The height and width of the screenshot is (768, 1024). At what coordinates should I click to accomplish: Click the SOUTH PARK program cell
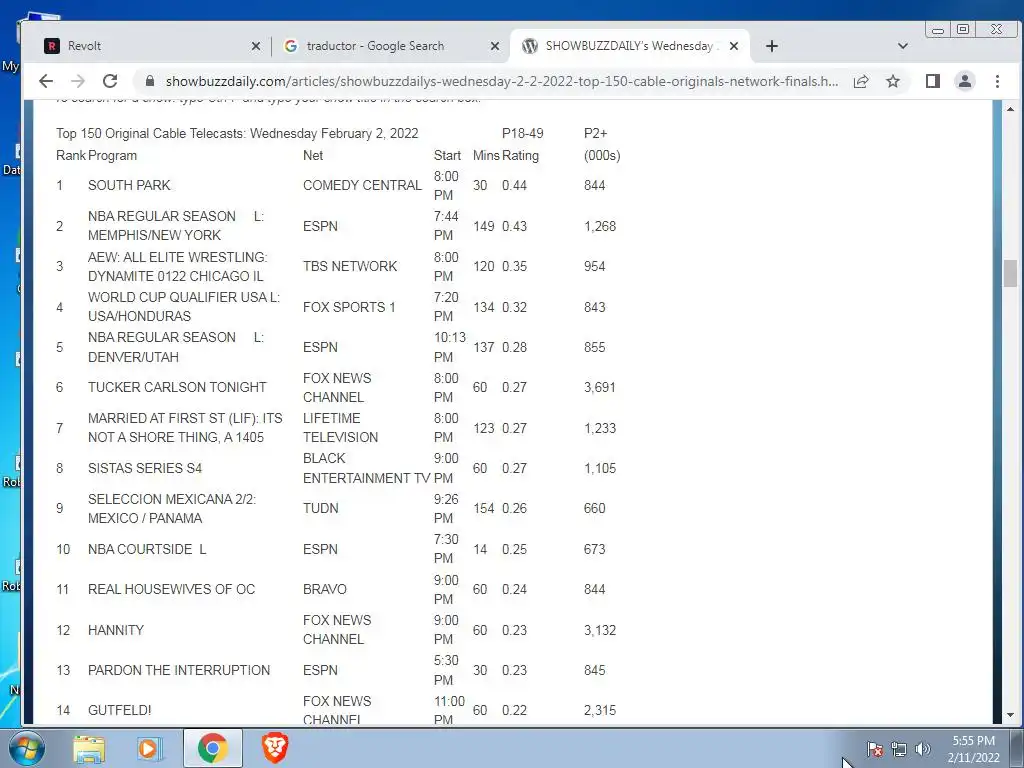point(129,185)
